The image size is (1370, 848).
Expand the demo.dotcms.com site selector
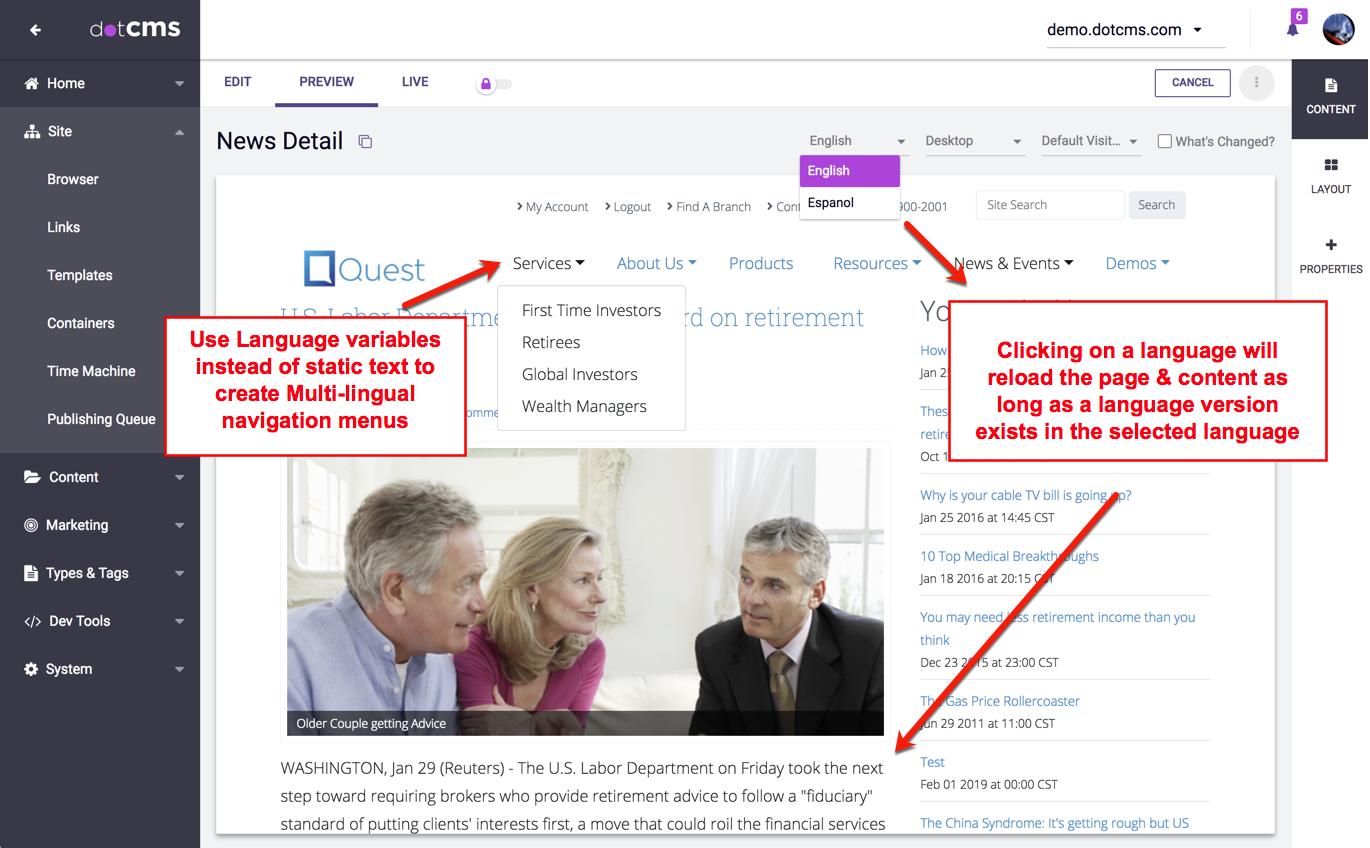pos(1124,30)
